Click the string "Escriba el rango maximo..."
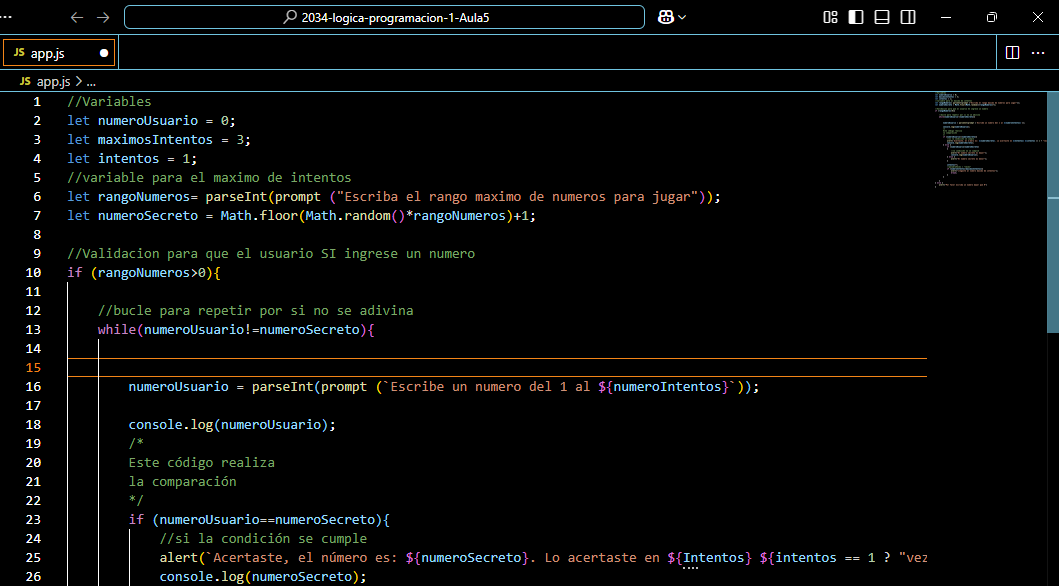The height and width of the screenshot is (586, 1059). click(x=517, y=196)
